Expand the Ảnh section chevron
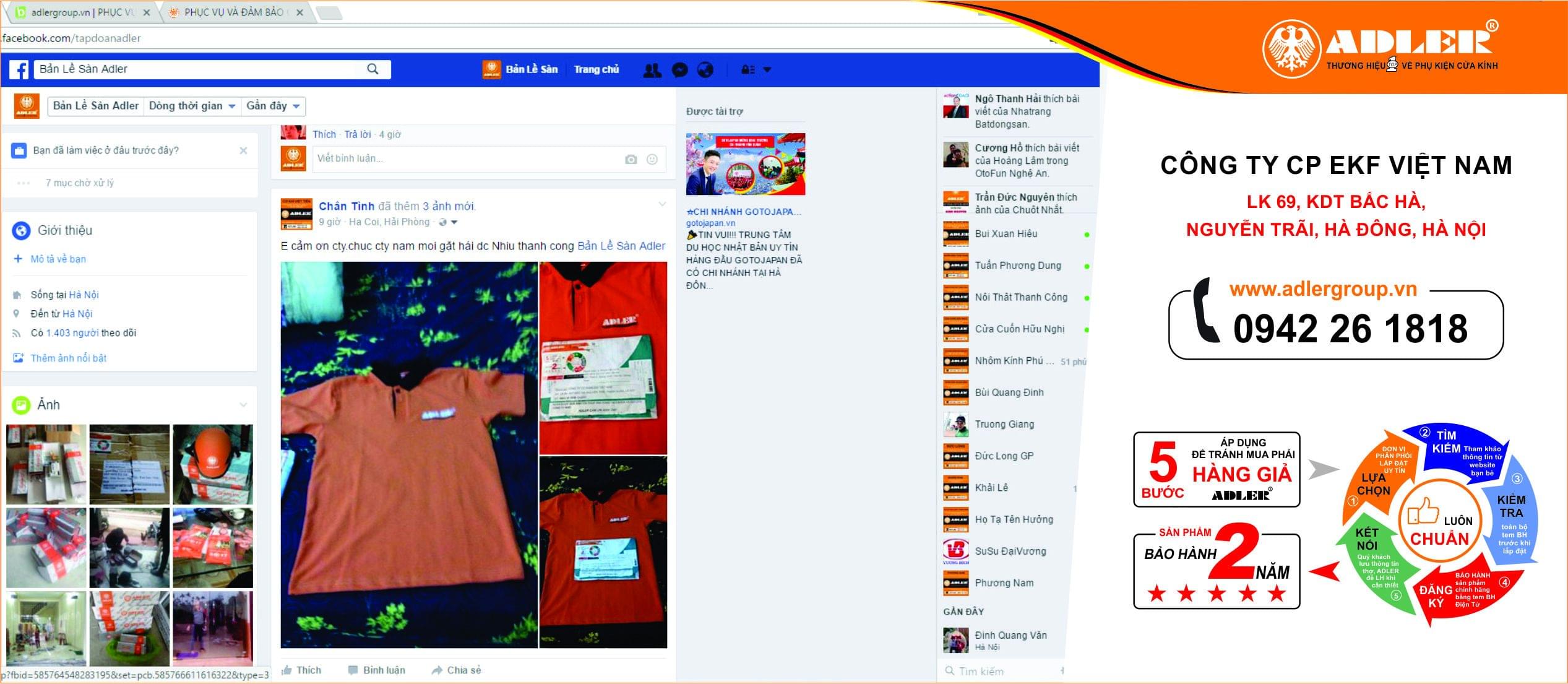The image size is (1568, 684). [243, 405]
